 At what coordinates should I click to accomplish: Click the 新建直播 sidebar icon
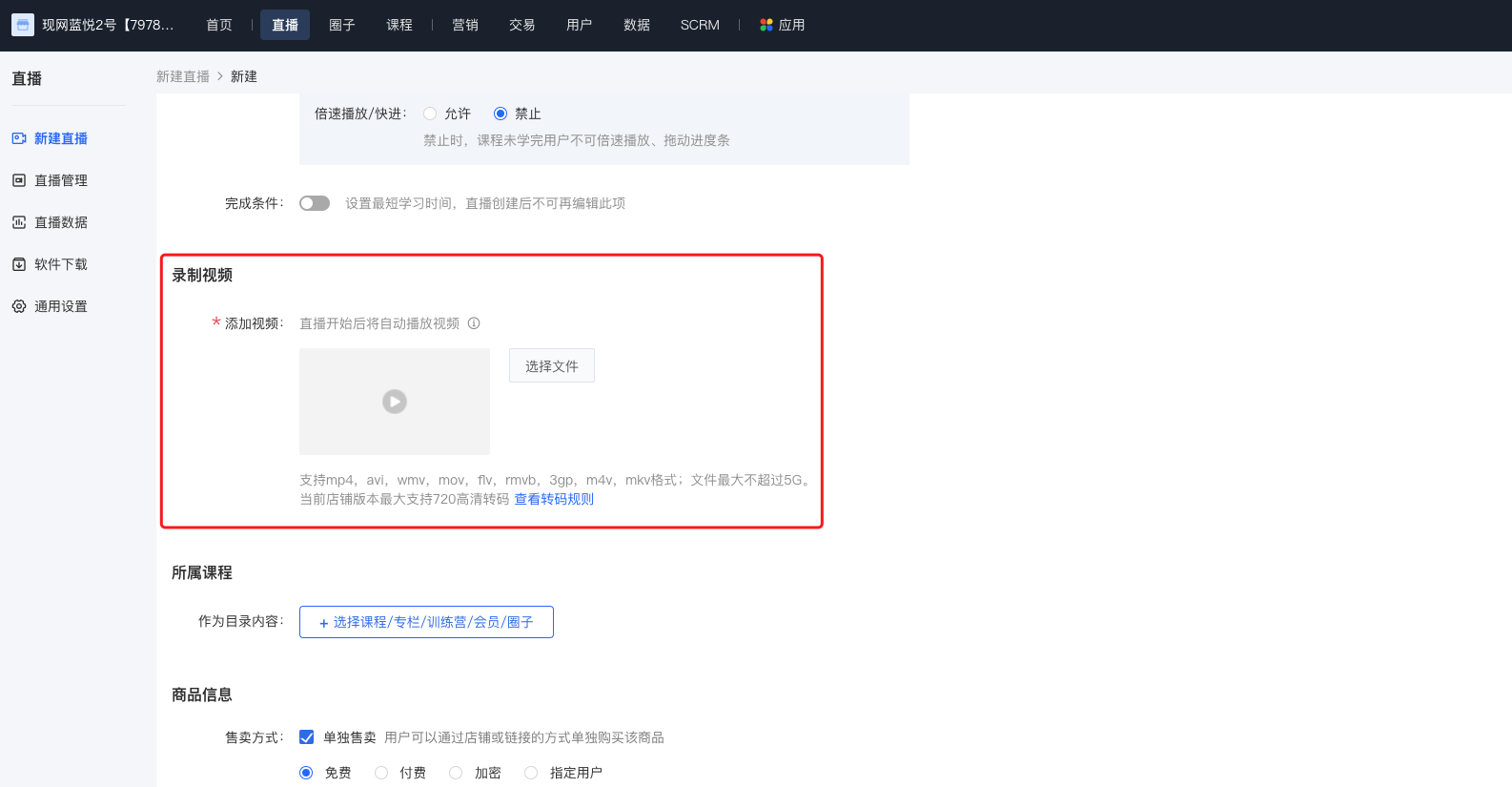pyautogui.click(x=19, y=138)
